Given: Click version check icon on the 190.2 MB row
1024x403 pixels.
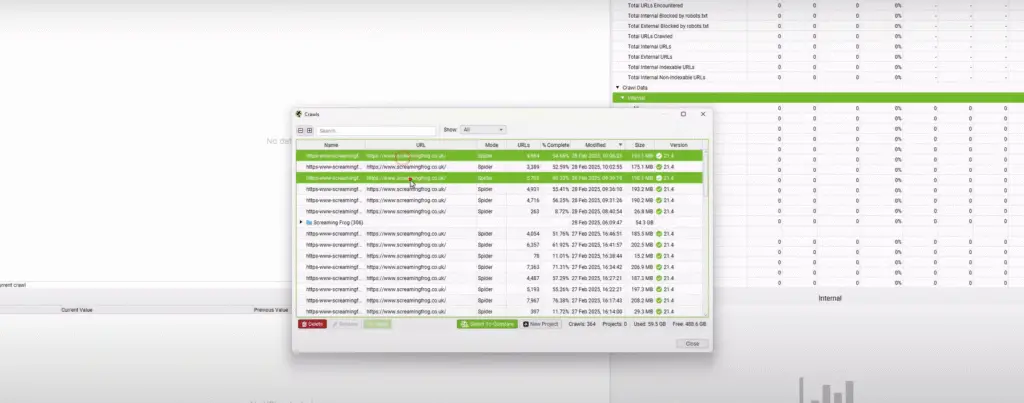Looking at the screenshot, I should click(x=659, y=201).
